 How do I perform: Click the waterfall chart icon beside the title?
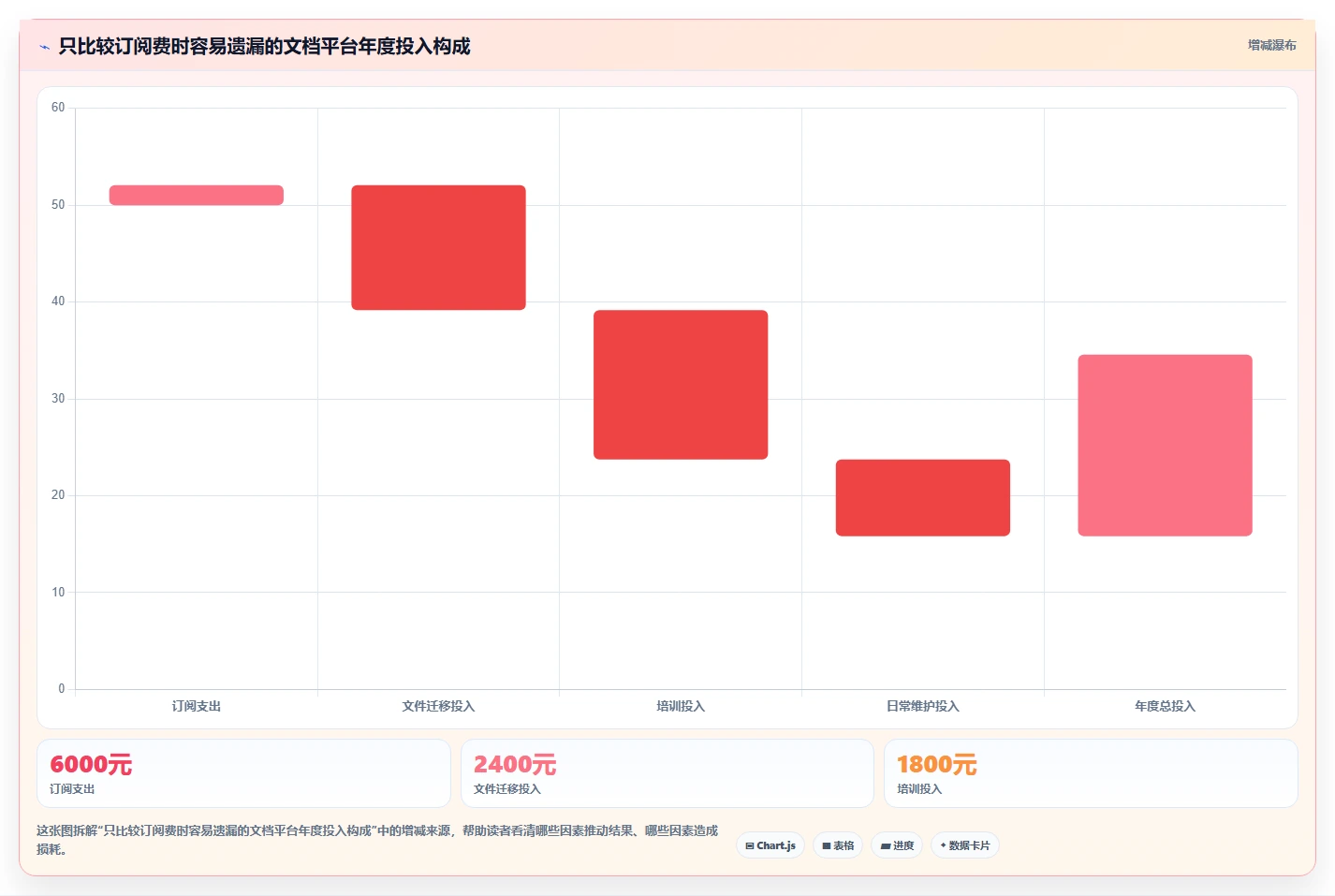(44, 47)
